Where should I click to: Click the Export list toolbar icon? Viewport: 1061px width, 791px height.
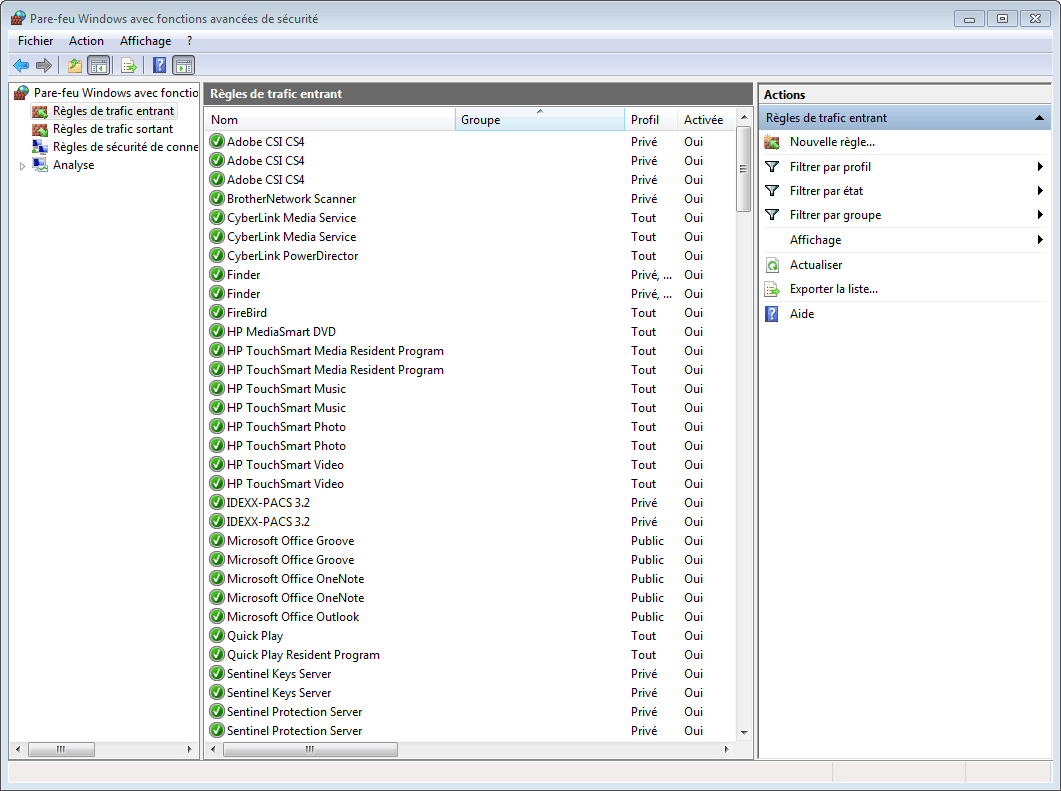click(129, 66)
